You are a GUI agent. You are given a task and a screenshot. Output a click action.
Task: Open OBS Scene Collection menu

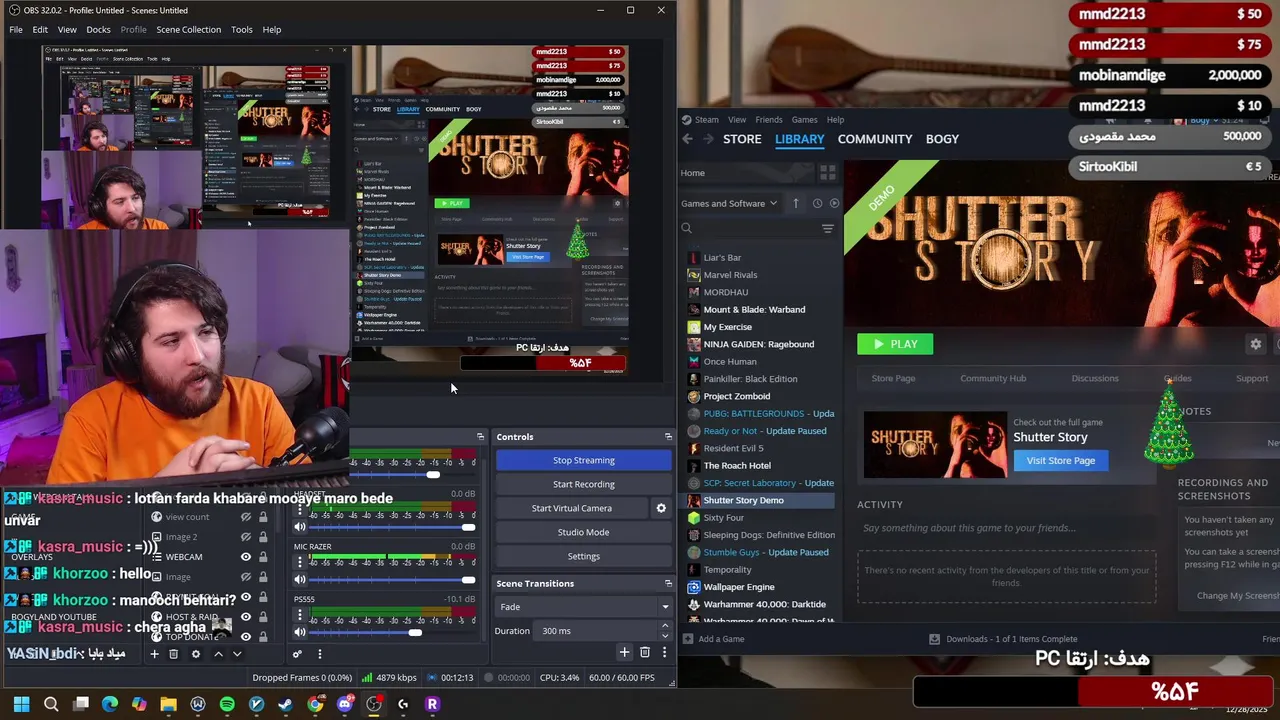click(188, 29)
